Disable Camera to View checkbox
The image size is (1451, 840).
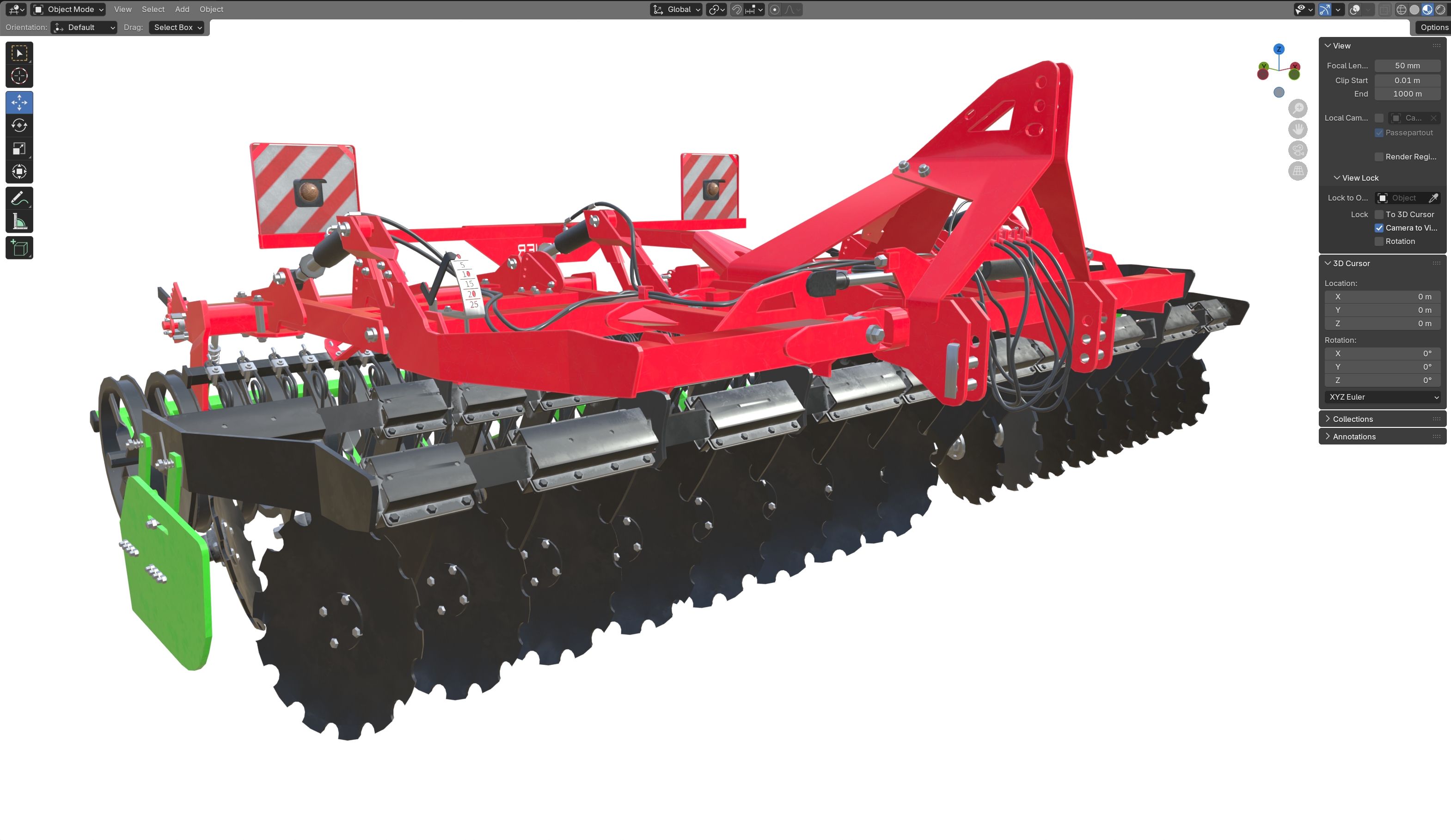[1378, 228]
